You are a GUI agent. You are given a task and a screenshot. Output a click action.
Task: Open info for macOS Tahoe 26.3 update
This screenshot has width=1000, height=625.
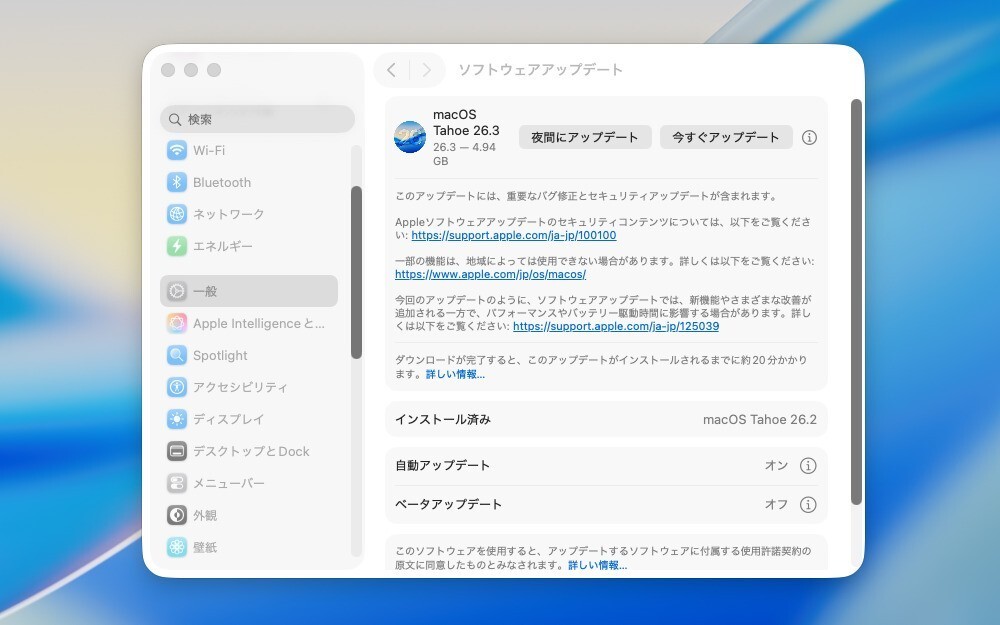pos(809,137)
